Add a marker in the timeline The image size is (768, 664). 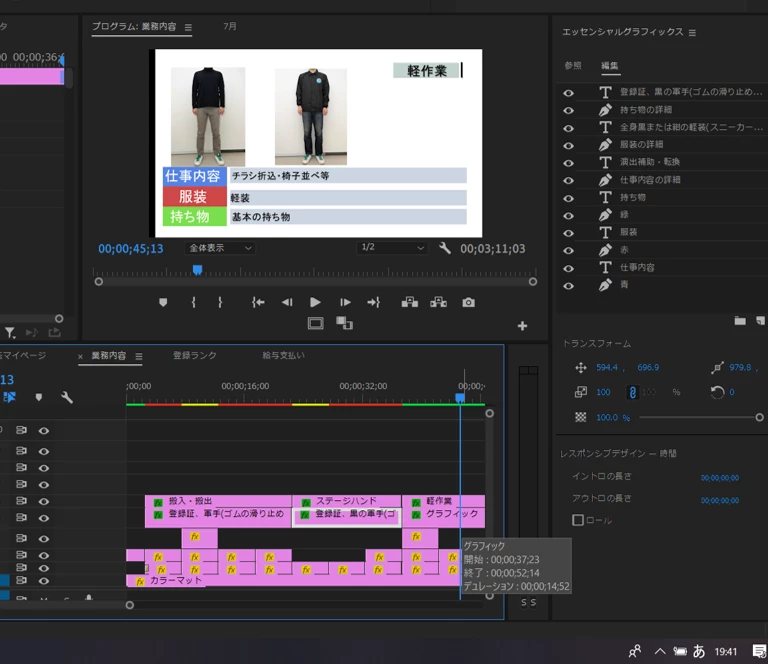coord(39,397)
